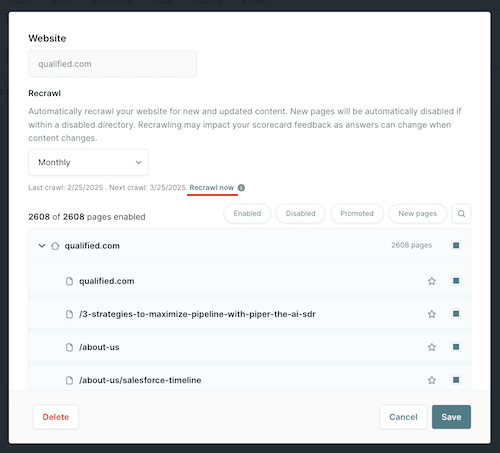500x453 pixels.
Task: Collapse the qualified.com root directory
Action: (x=42, y=246)
